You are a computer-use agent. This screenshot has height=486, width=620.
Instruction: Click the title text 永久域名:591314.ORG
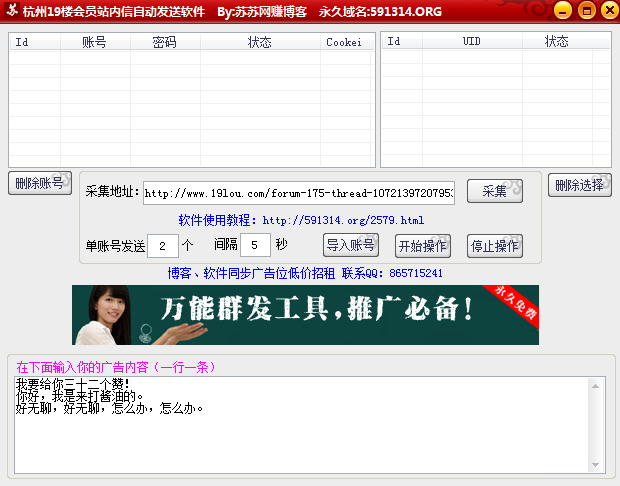[380, 11]
